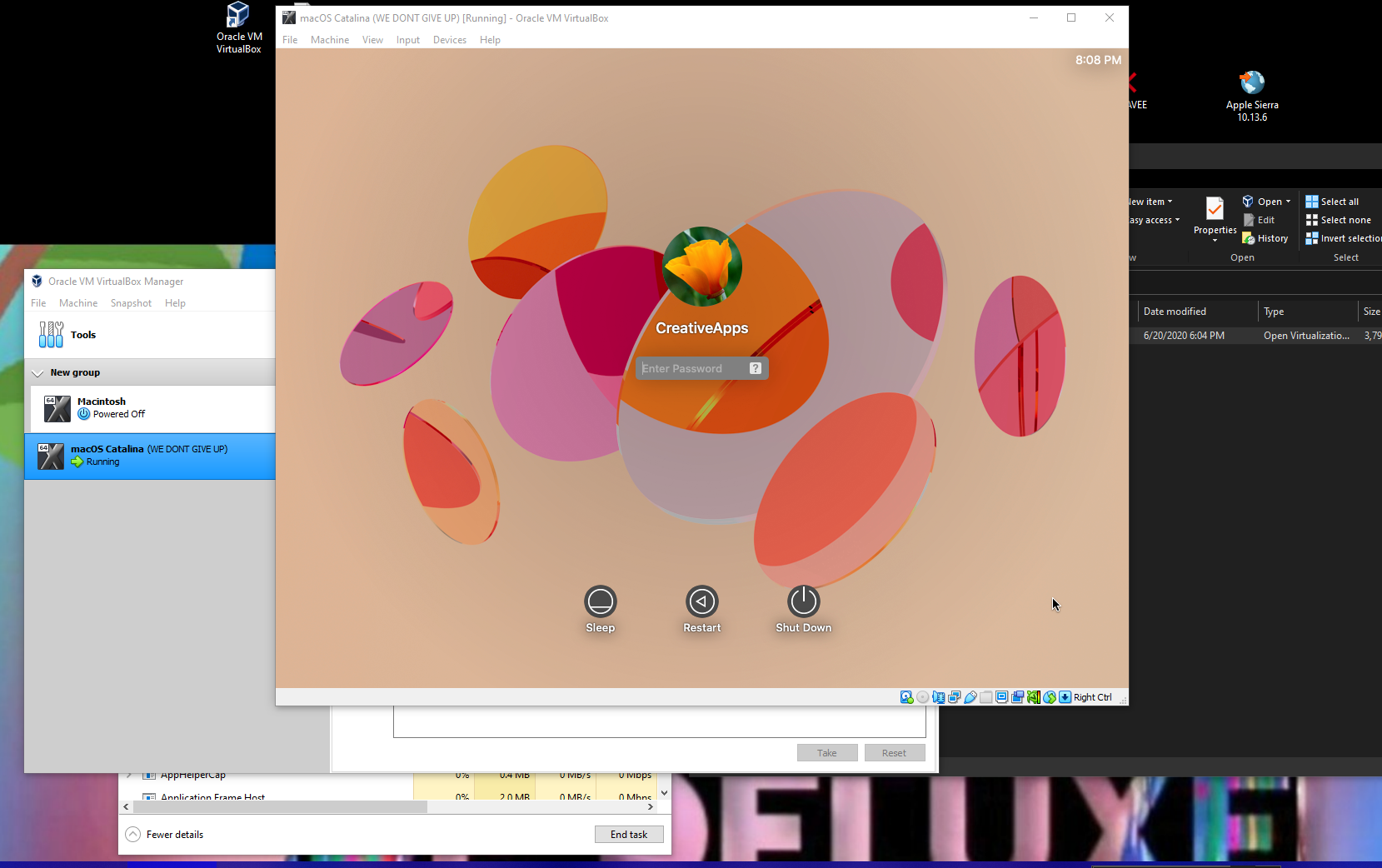
Task: Open Help menu in VM window
Action: pyautogui.click(x=490, y=40)
